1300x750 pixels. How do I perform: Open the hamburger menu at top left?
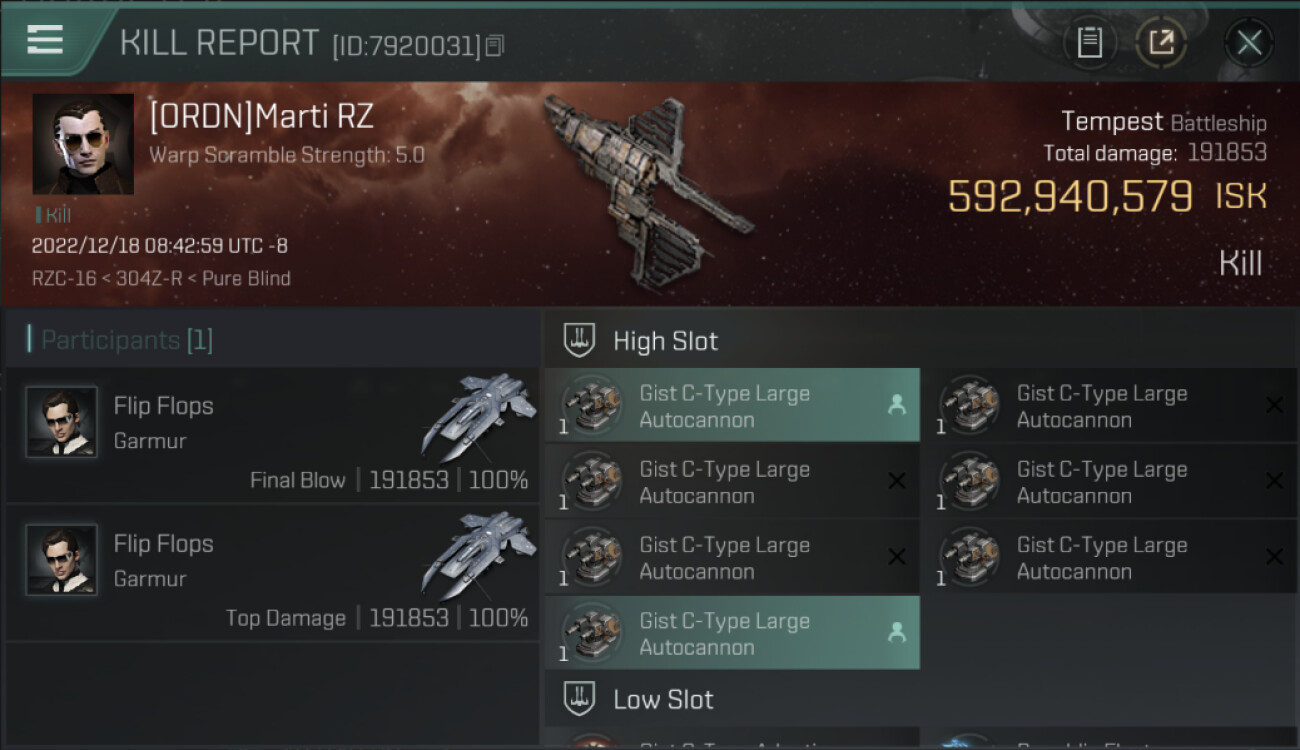pyautogui.click(x=45, y=40)
